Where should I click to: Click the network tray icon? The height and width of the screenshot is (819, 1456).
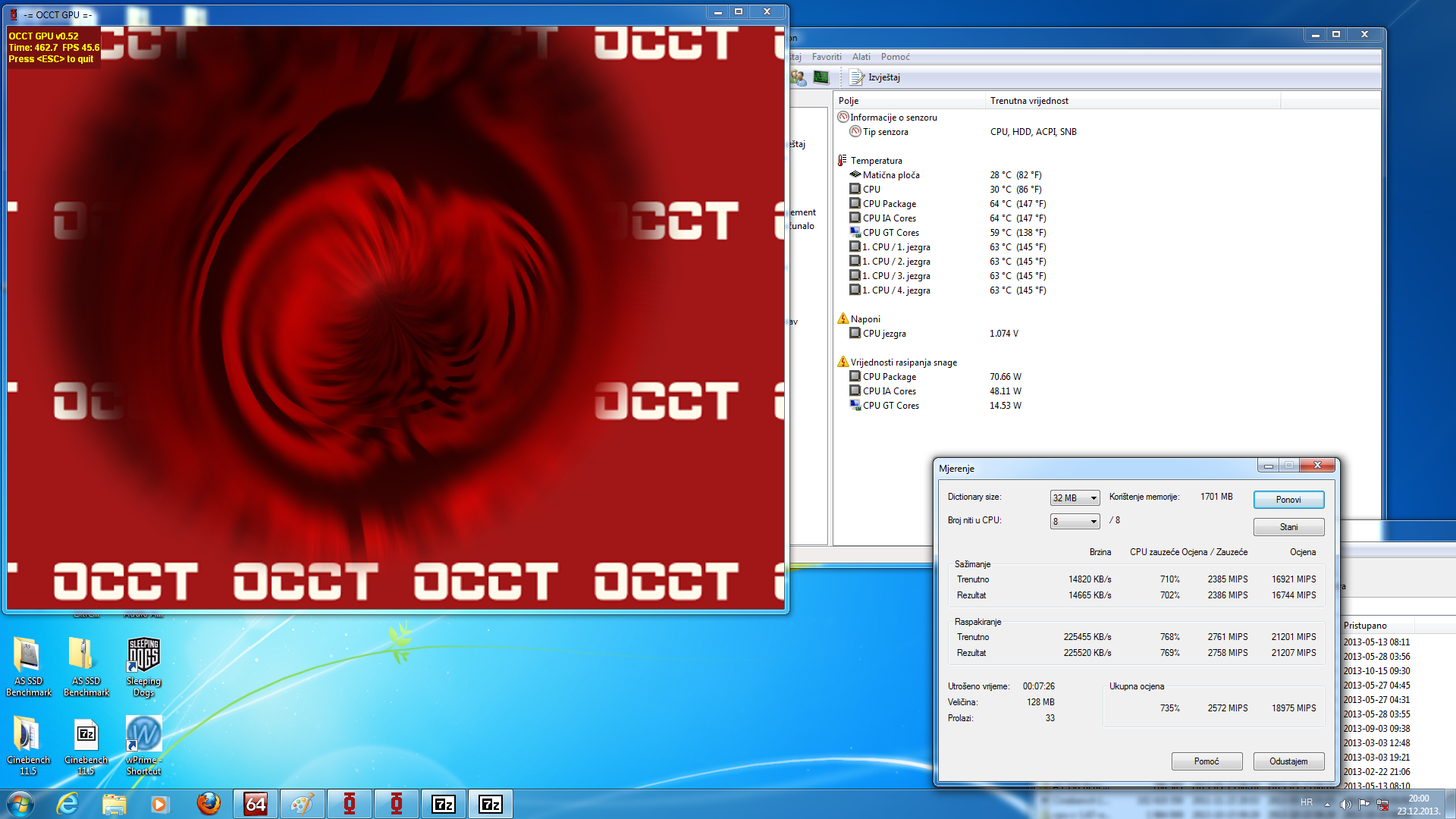pyautogui.click(x=1382, y=805)
